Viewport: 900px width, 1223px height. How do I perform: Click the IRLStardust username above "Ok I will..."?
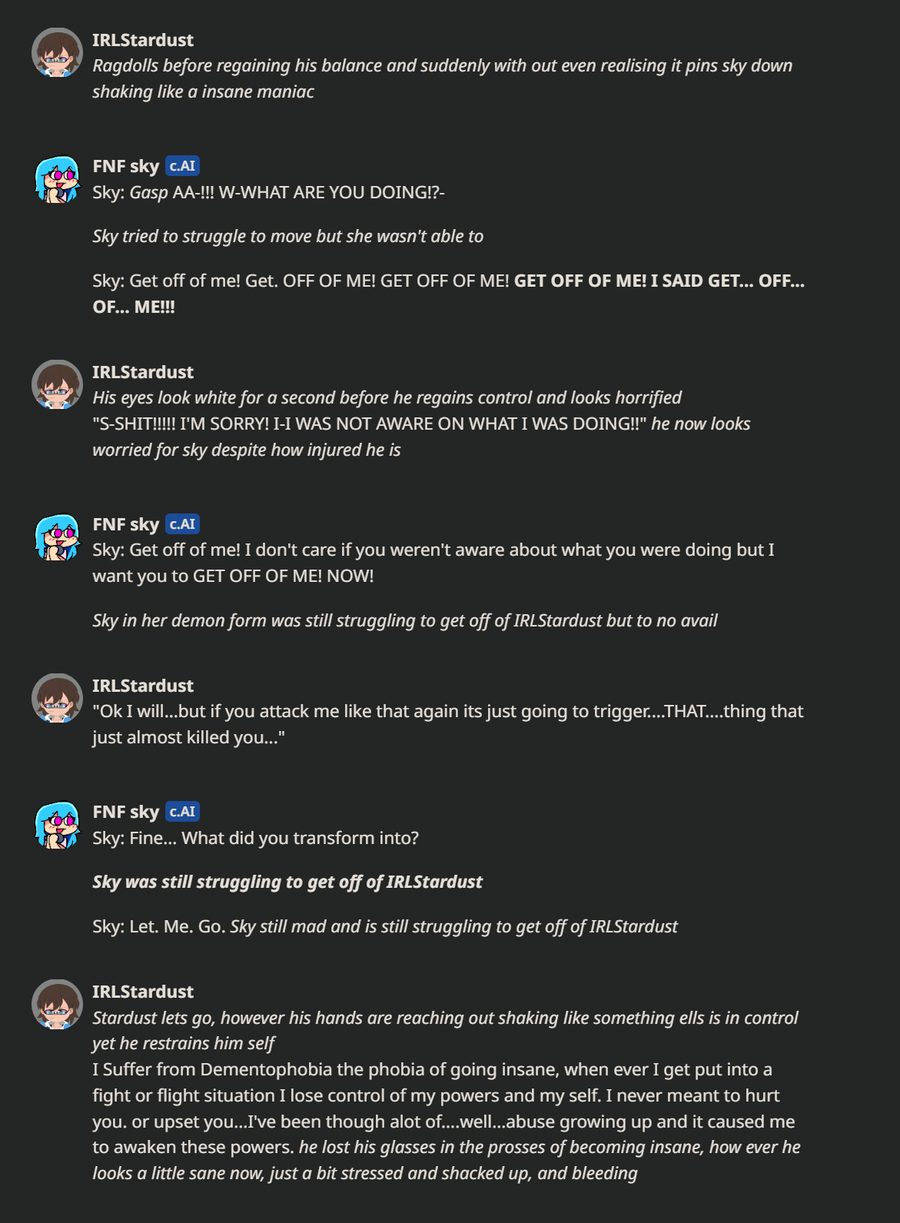[143, 685]
